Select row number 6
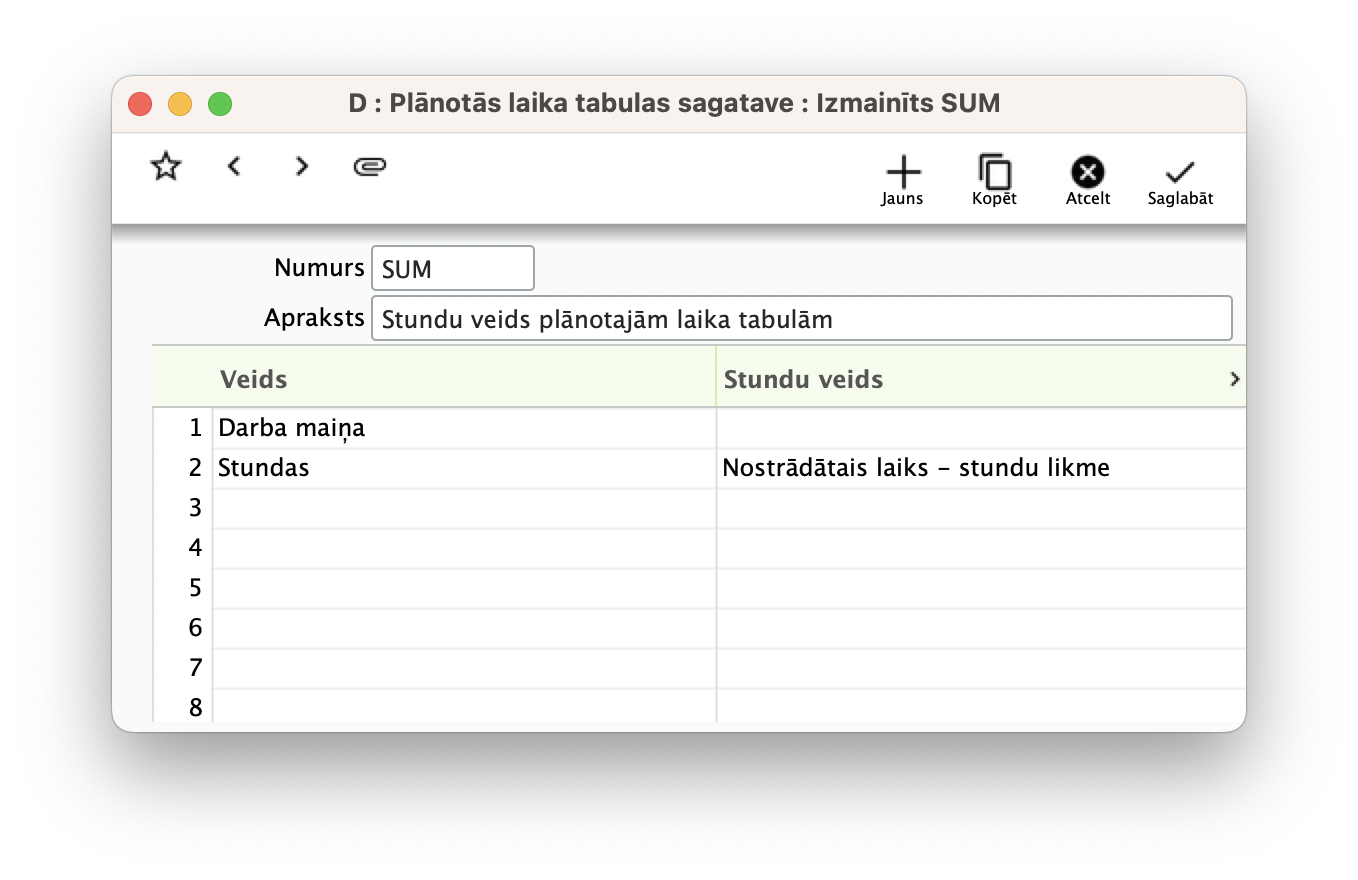 point(184,628)
